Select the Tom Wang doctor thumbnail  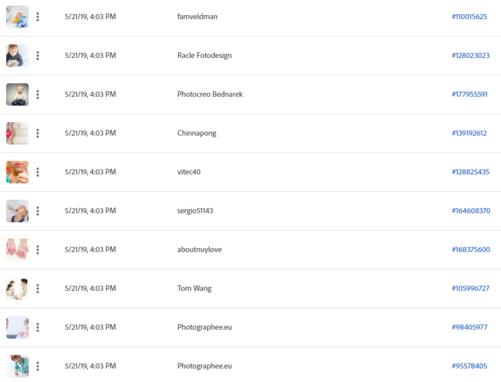pyautogui.click(x=17, y=288)
